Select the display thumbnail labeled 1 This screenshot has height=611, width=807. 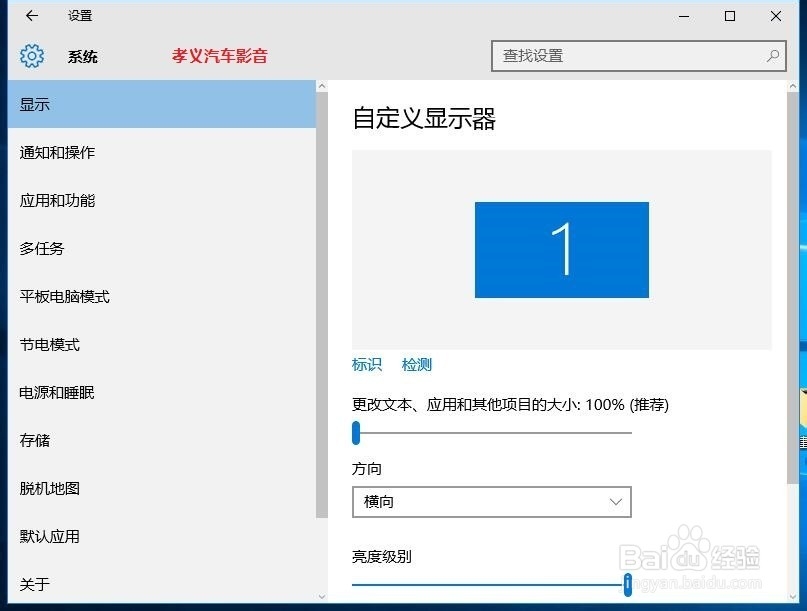561,250
